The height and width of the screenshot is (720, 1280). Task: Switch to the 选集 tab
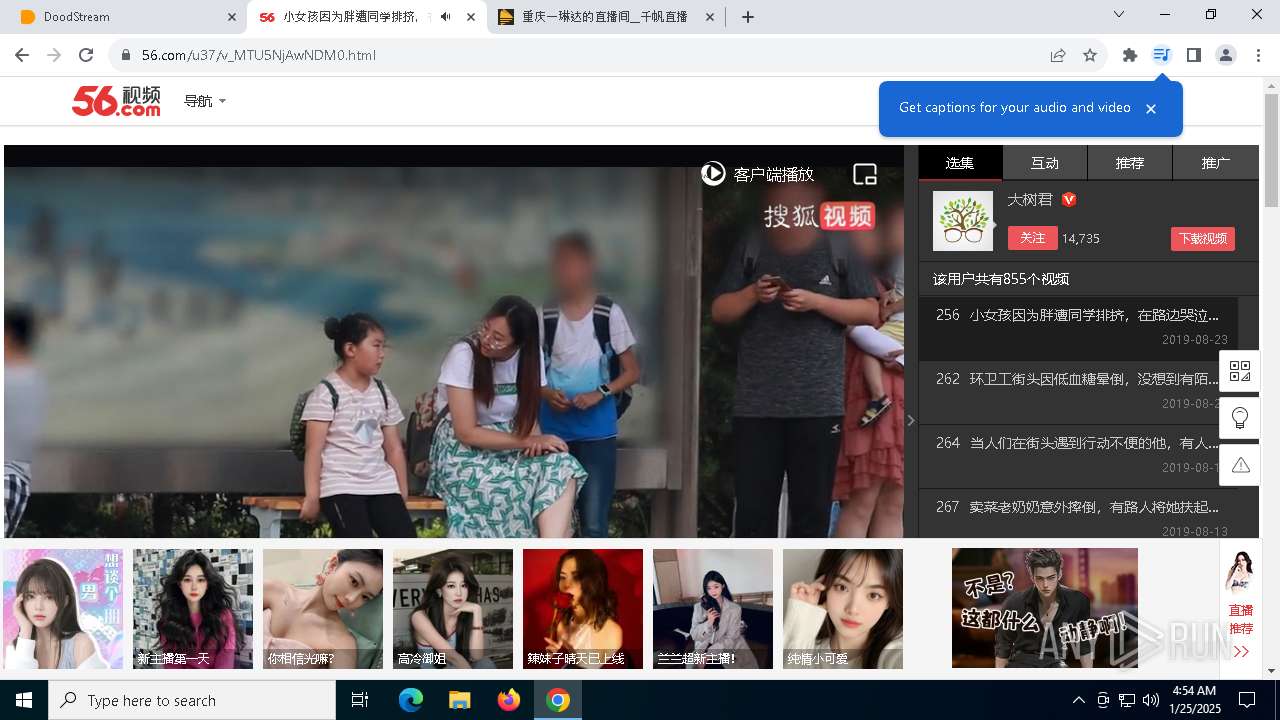[x=960, y=163]
